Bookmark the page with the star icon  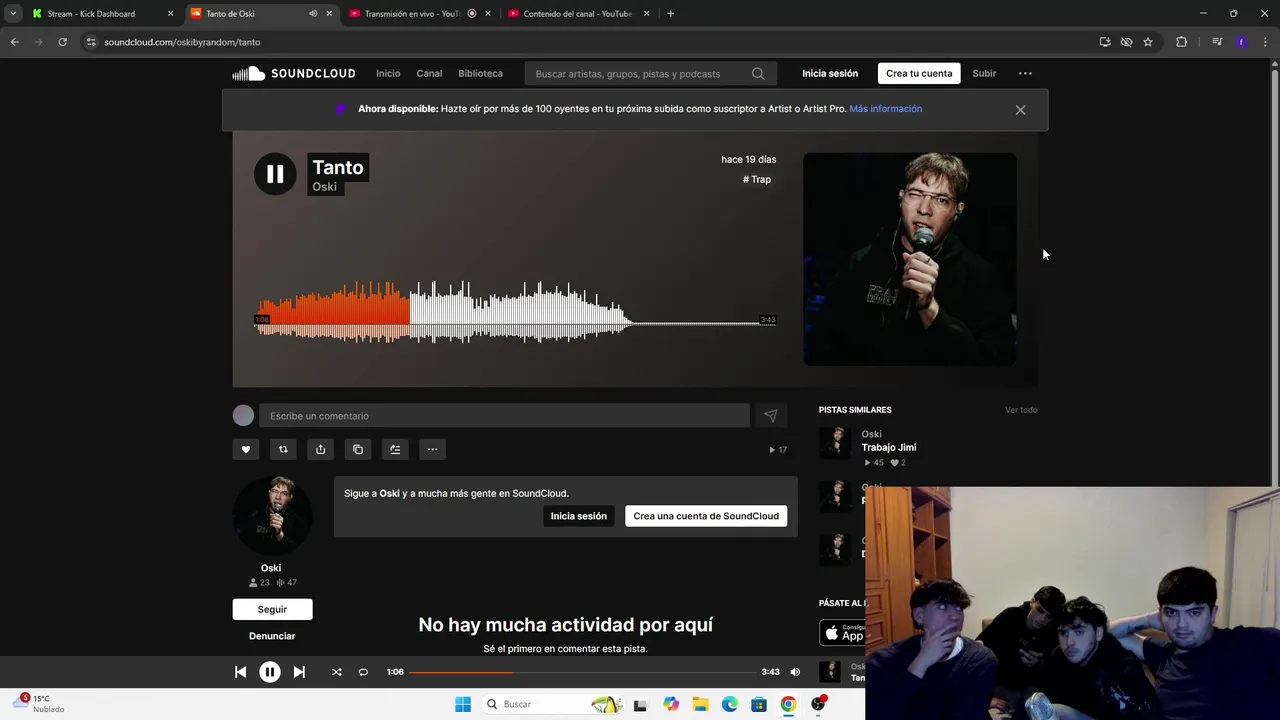pyautogui.click(x=1148, y=42)
